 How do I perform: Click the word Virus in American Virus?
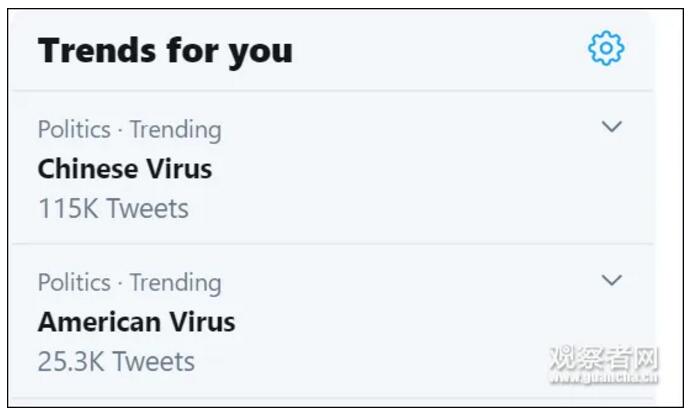pos(202,322)
